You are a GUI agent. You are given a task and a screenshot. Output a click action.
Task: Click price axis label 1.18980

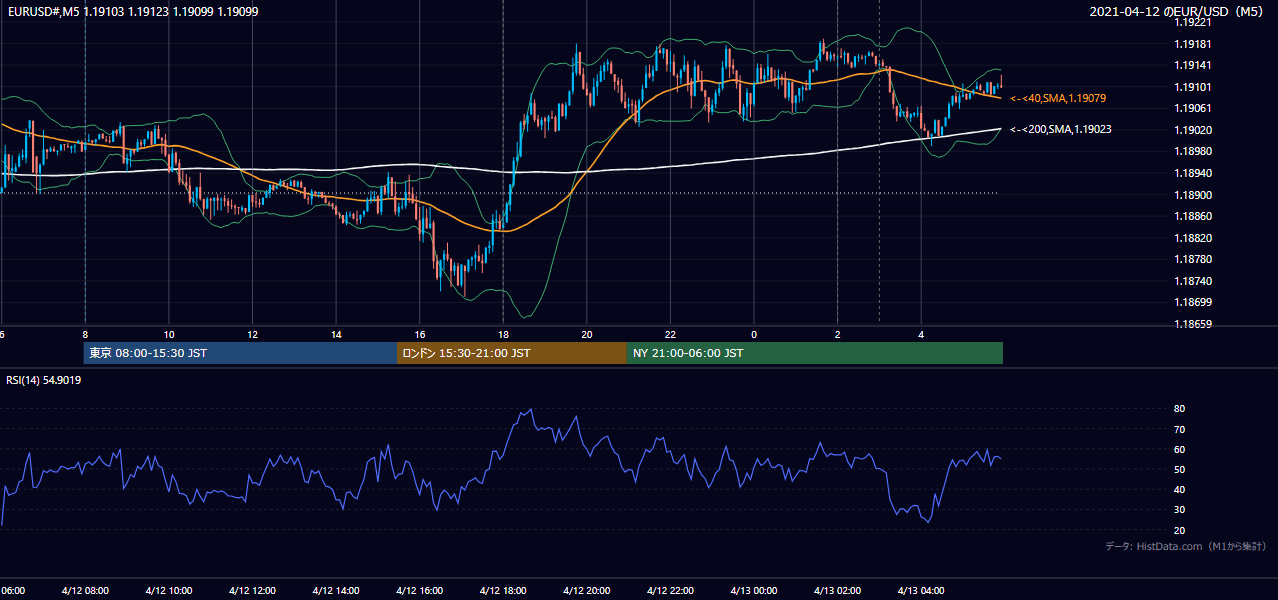coord(1194,151)
